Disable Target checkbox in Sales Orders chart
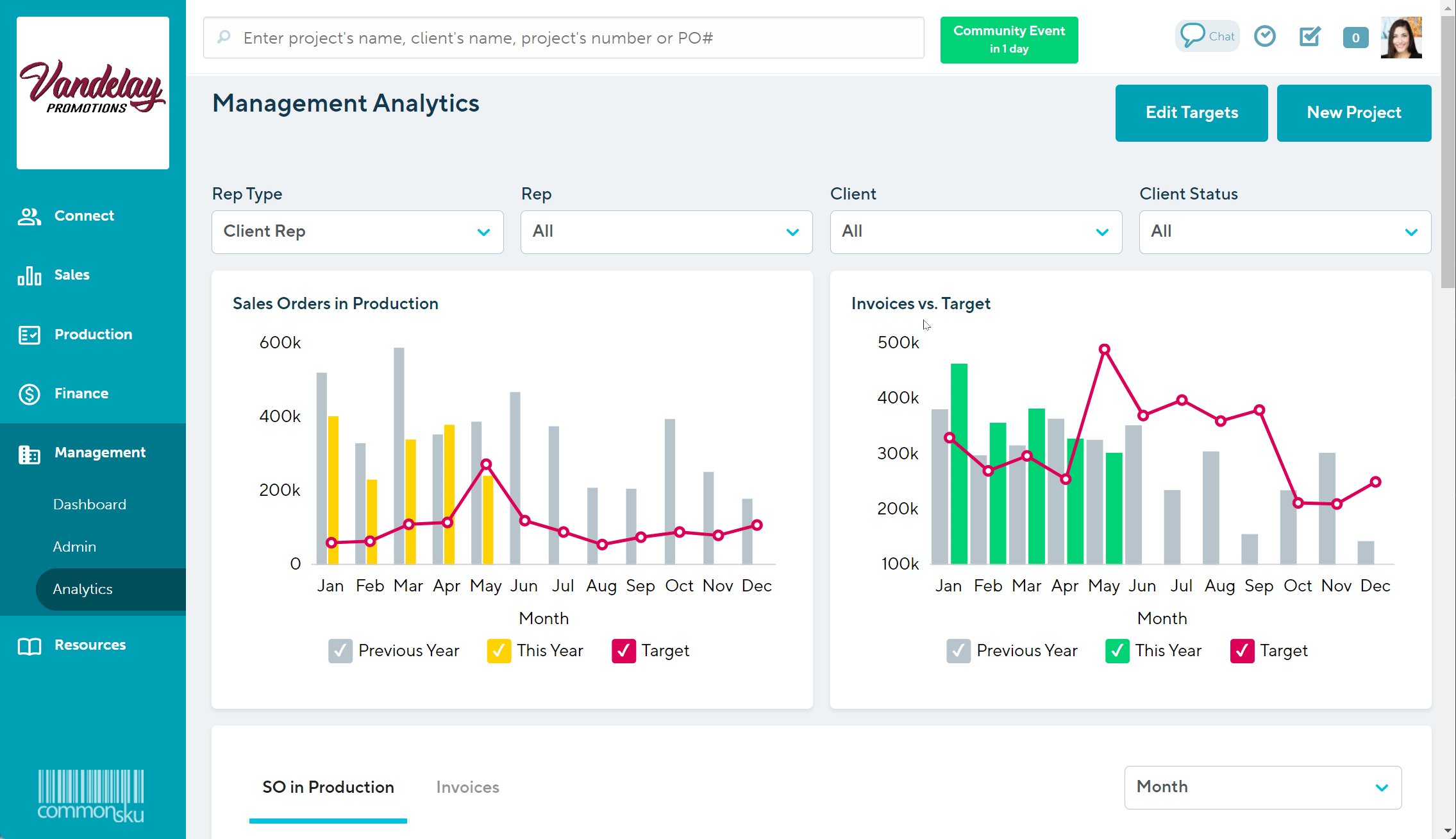The width and height of the screenshot is (1456, 839). coord(623,651)
